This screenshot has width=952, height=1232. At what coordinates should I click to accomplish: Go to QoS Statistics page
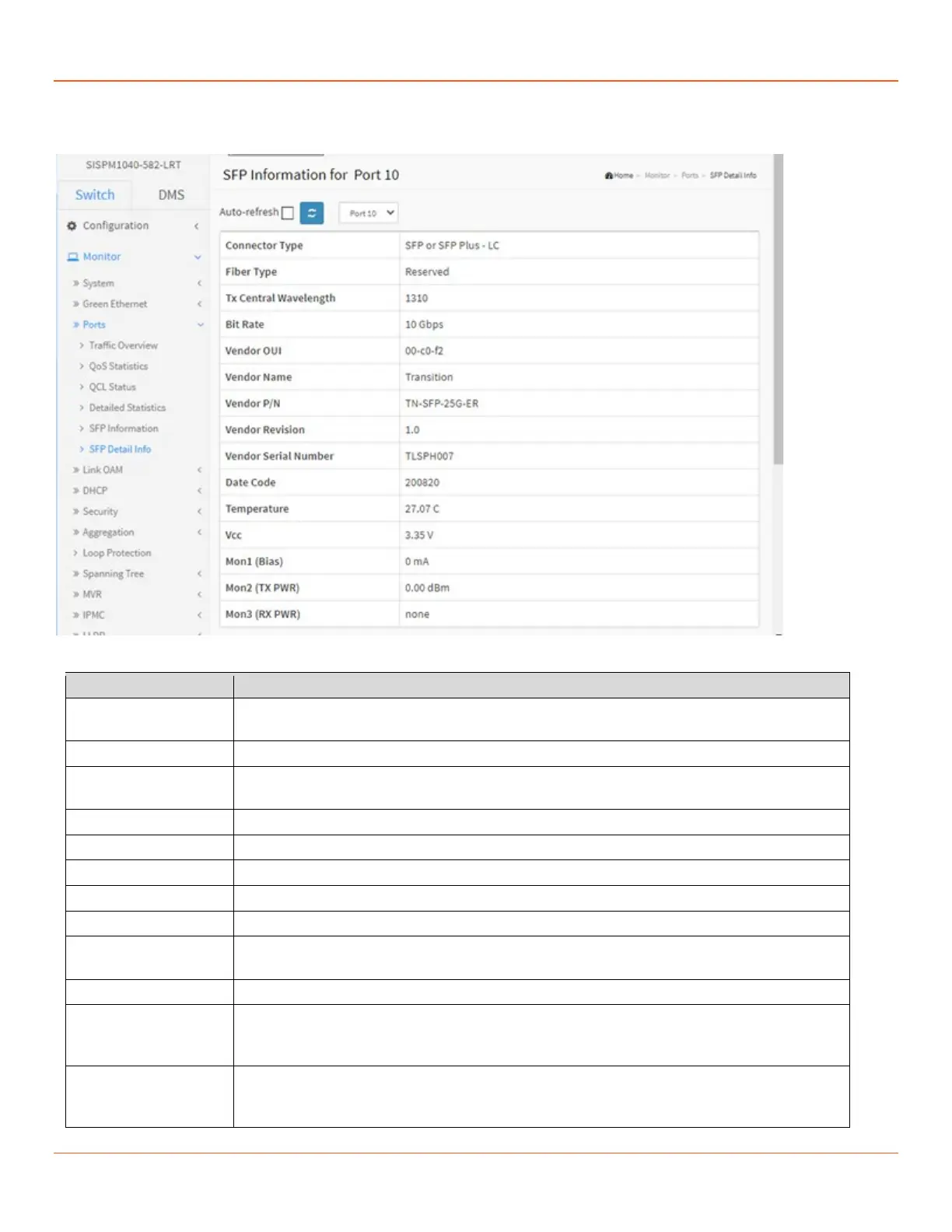[117, 366]
